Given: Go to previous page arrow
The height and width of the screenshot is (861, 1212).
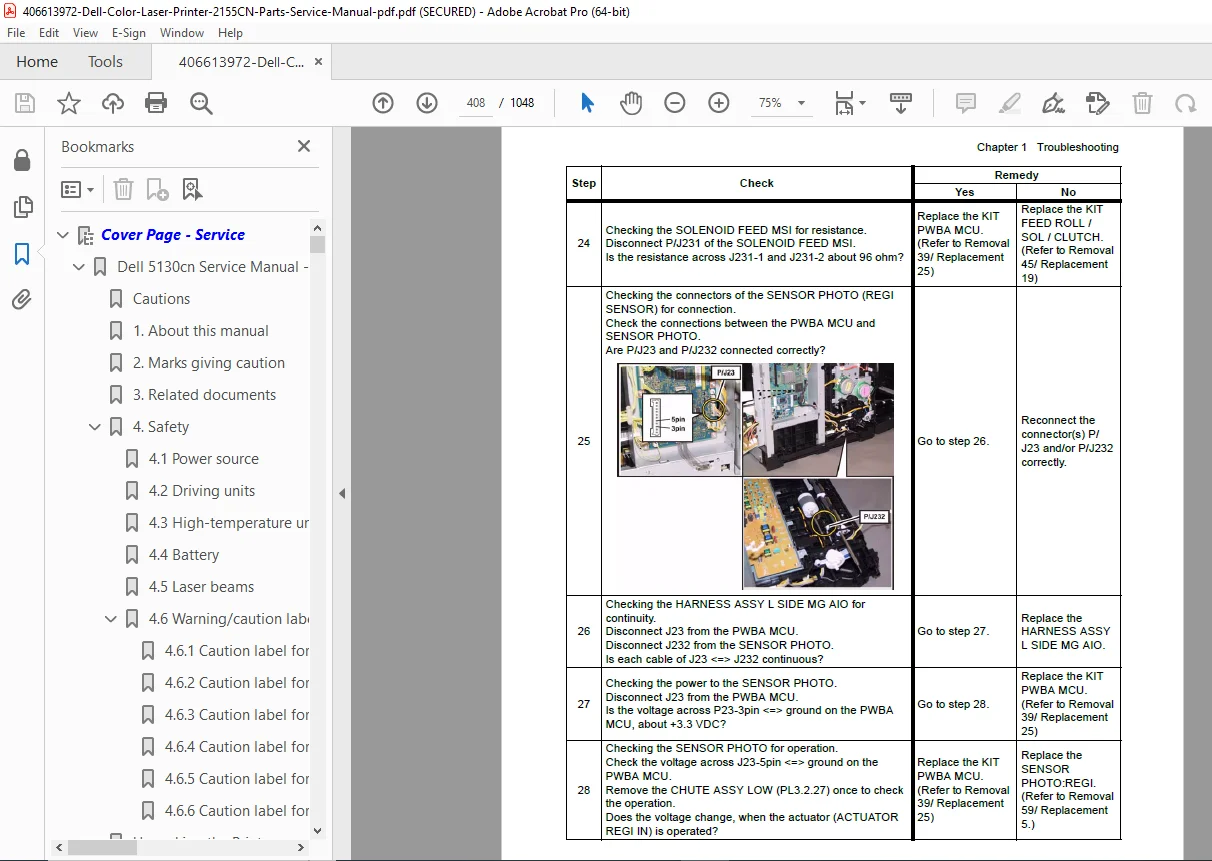Looking at the screenshot, I should (383, 103).
